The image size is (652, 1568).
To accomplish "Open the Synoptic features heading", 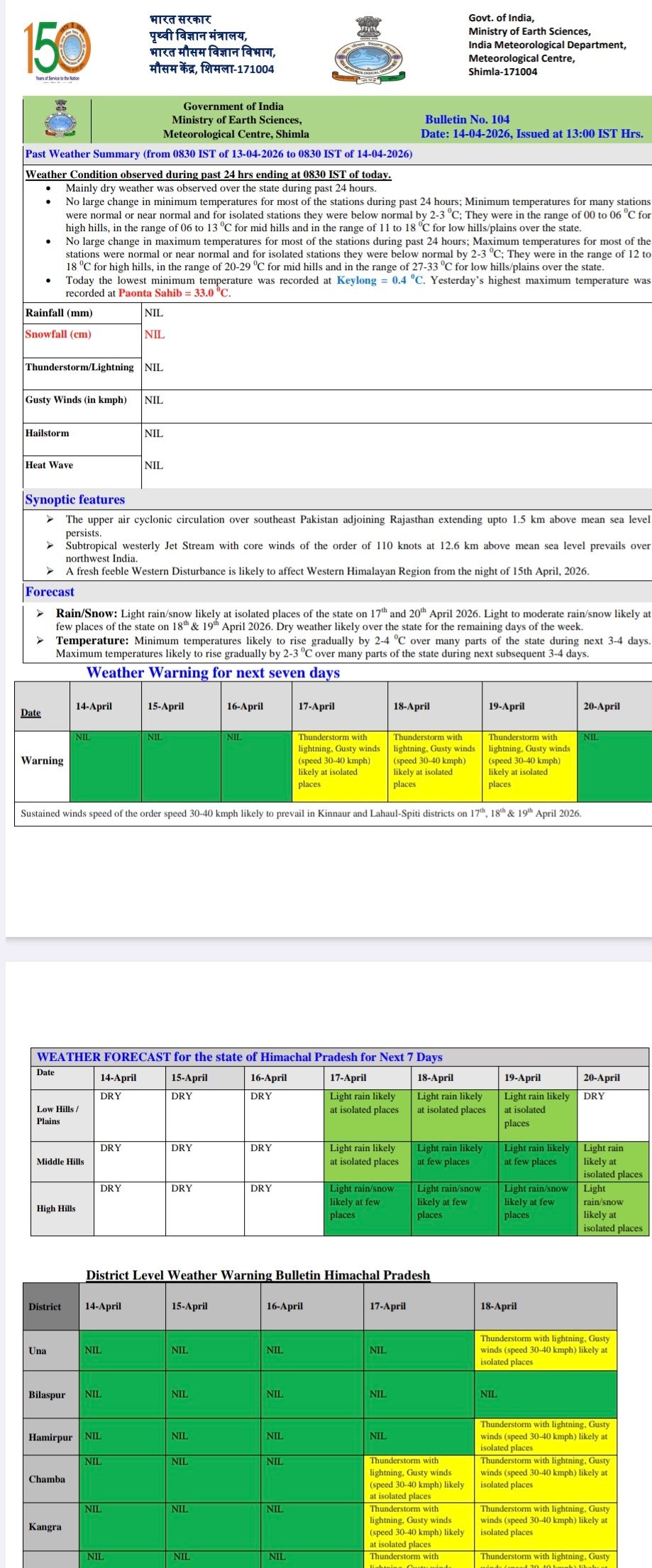I will 74,499.
